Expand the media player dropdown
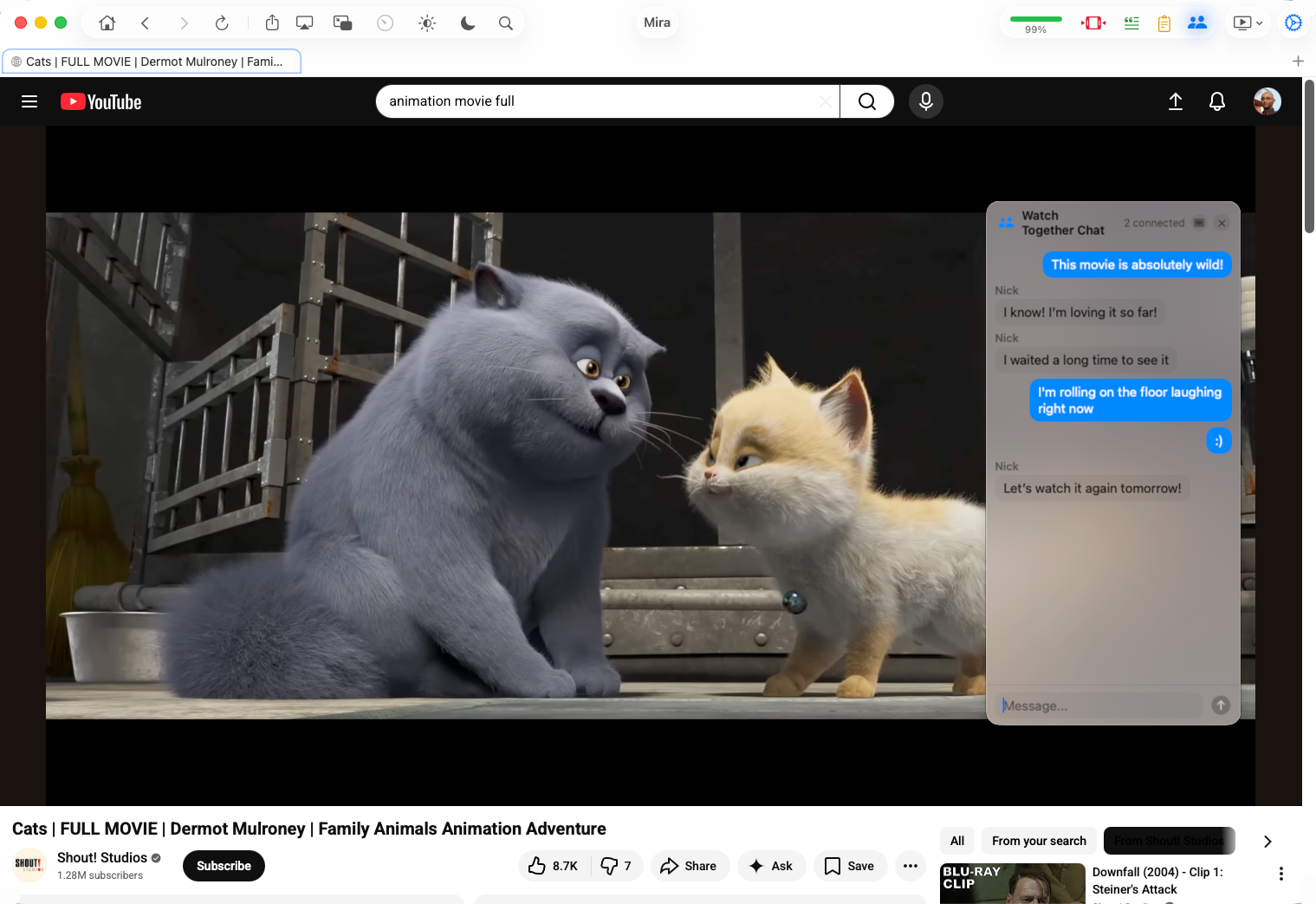 [x=1248, y=23]
